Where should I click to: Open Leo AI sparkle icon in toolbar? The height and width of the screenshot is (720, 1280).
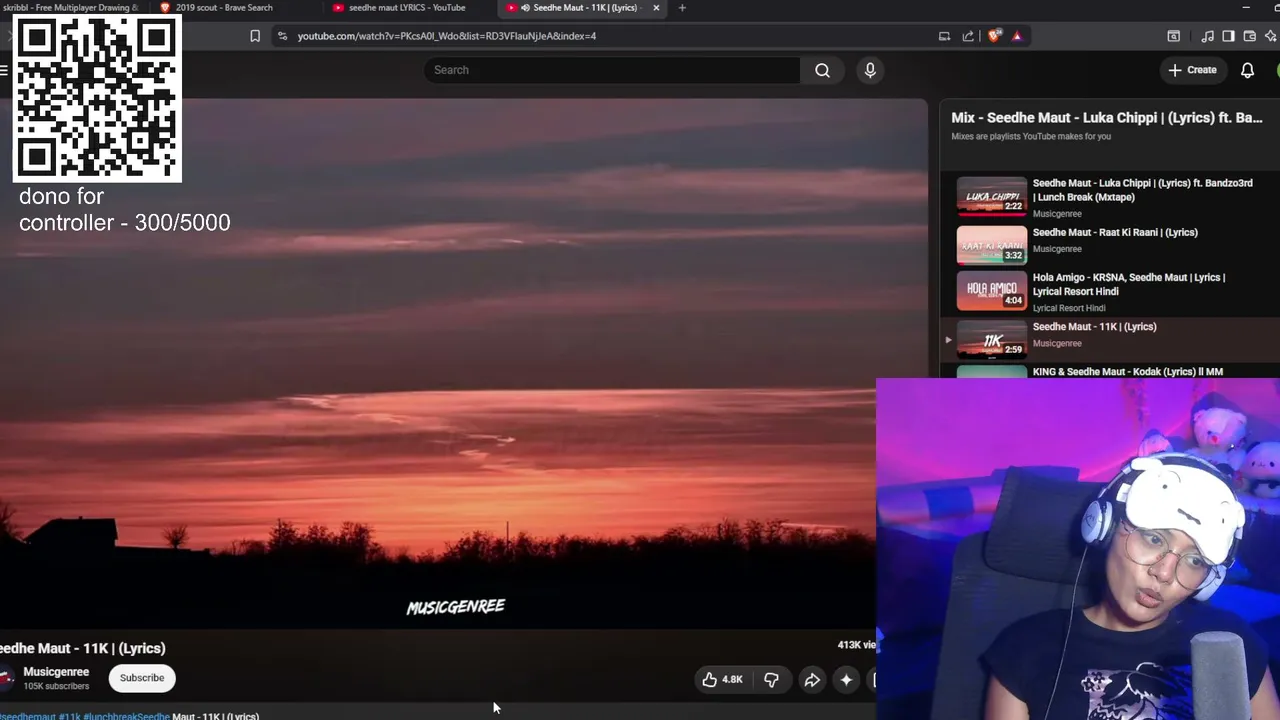(x=1272, y=36)
